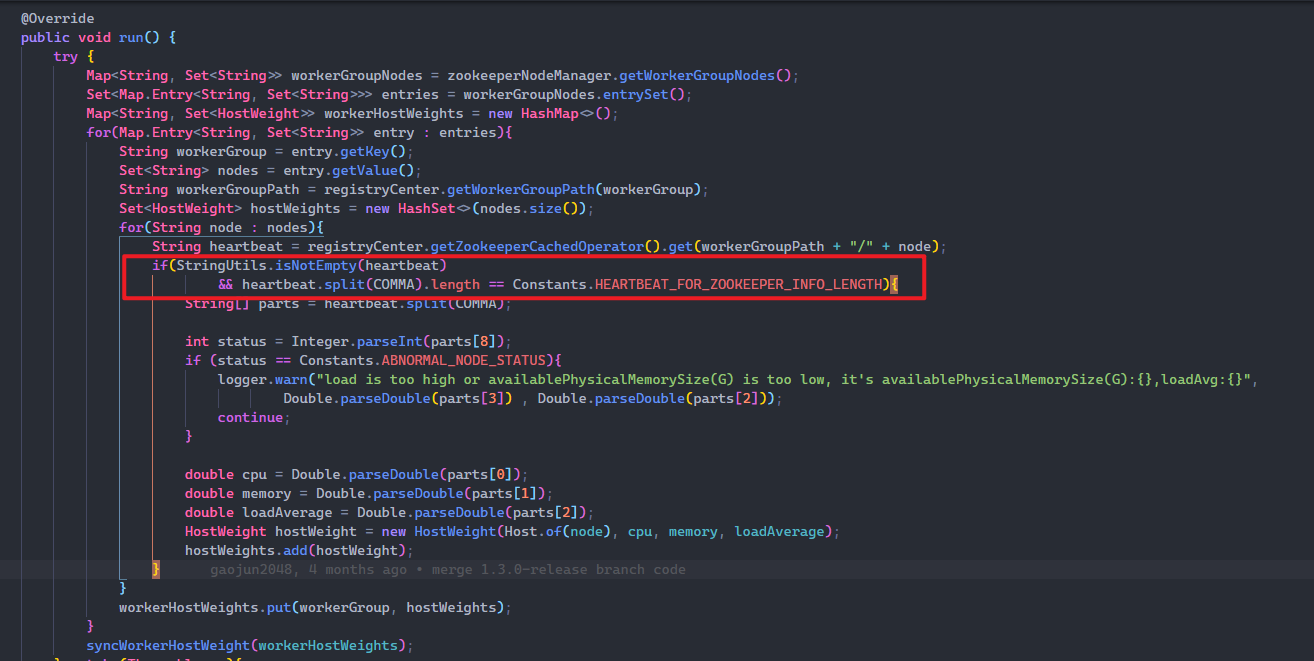
Task: Click the continue keyword
Action: click(250, 417)
